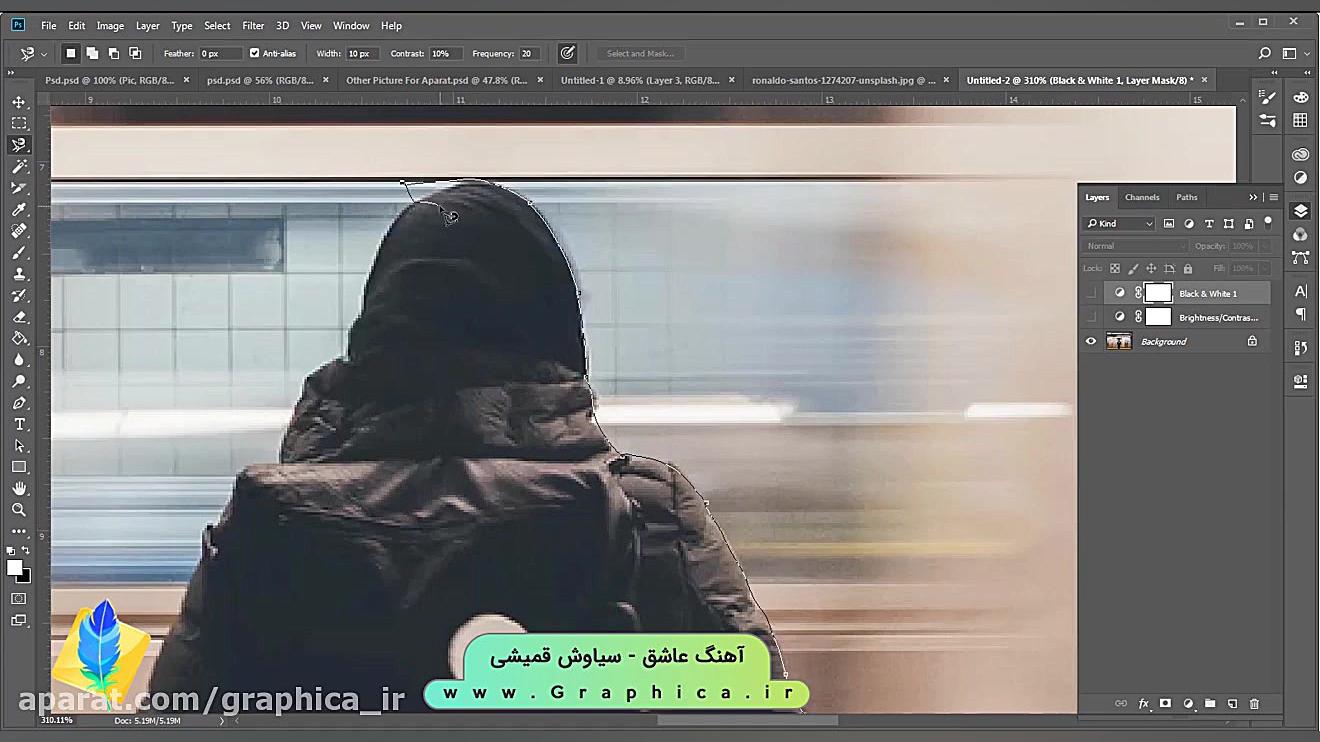Hide the Background layer
Image resolution: width=1320 pixels, height=742 pixels.
point(1091,341)
